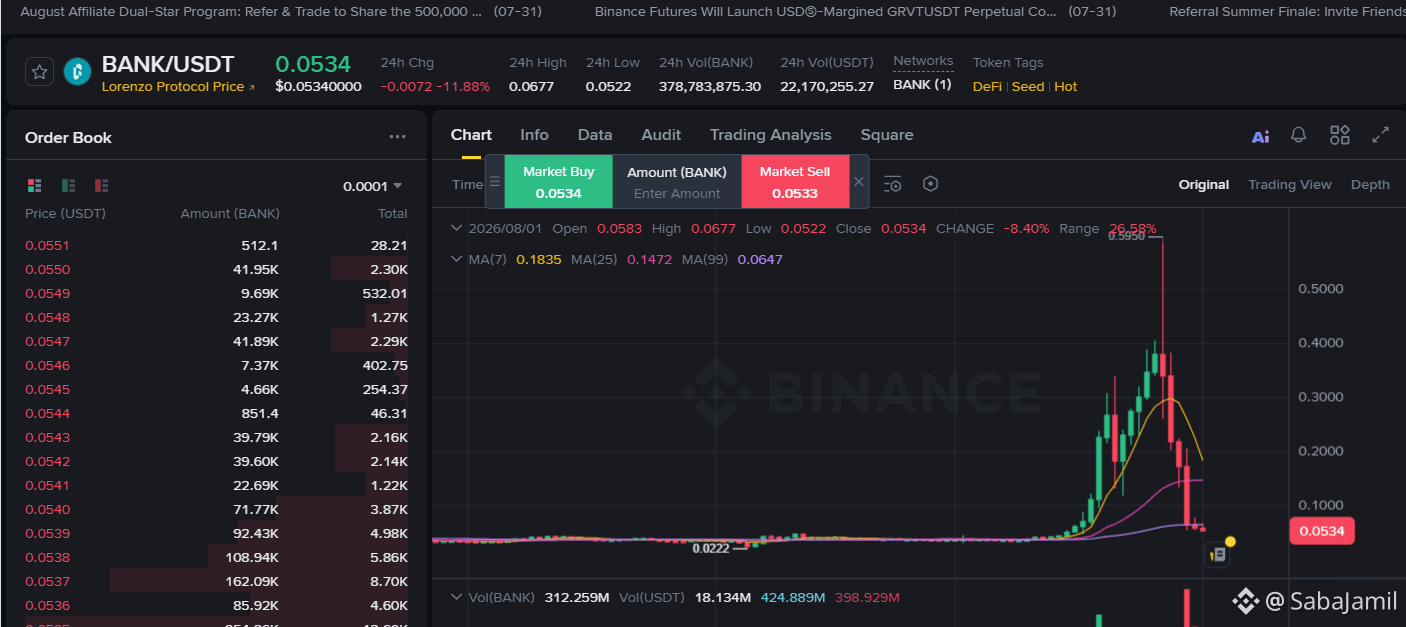Select ask price 0.0551 in order book
The width and height of the screenshot is (1406, 627).
tap(47, 245)
